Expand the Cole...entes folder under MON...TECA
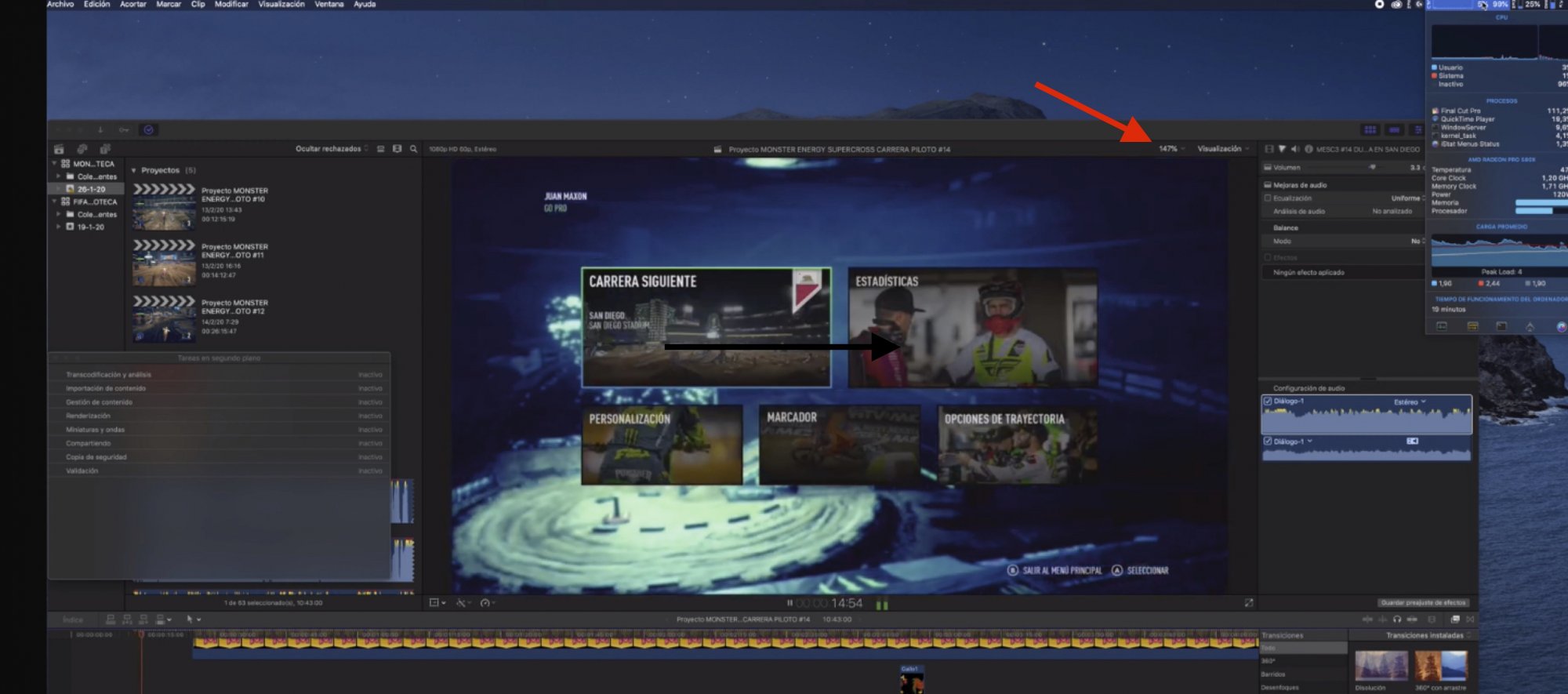This screenshot has height=694, width=1568. [x=58, y=176]
